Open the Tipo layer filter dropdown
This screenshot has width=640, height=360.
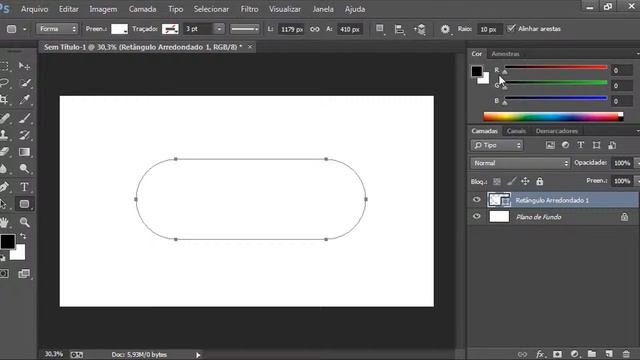pyautogui.click(x=497, y=145)
